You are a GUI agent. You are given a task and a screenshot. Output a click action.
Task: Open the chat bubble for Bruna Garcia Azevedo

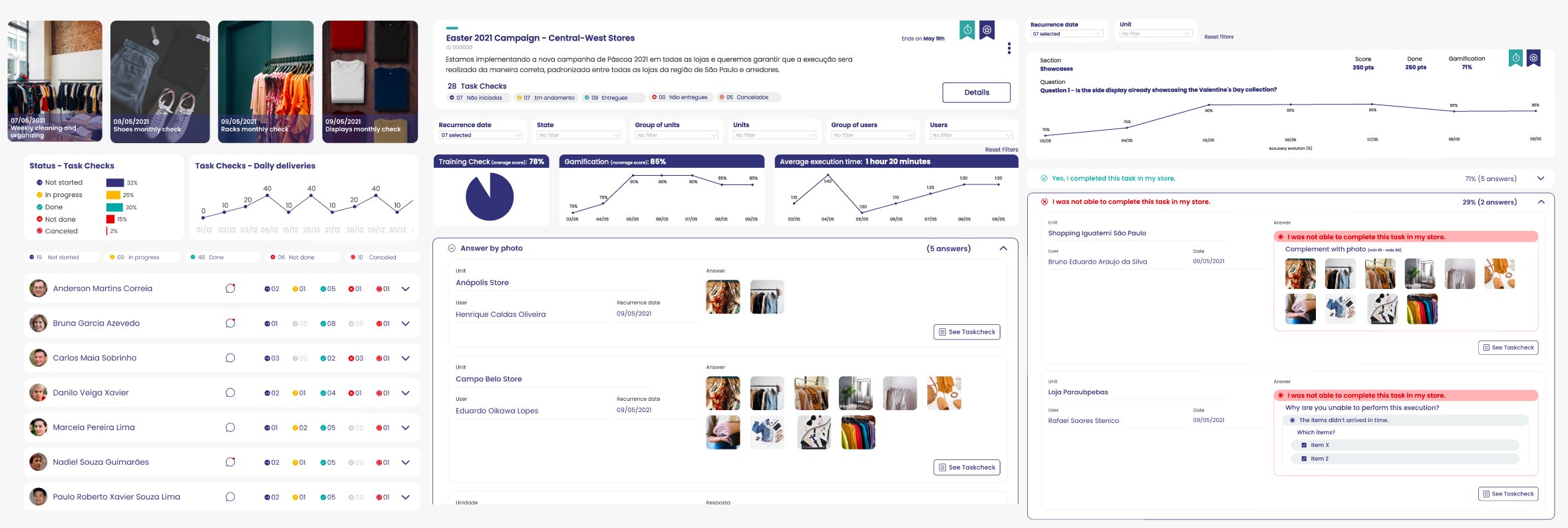click(x=230, y=323)
